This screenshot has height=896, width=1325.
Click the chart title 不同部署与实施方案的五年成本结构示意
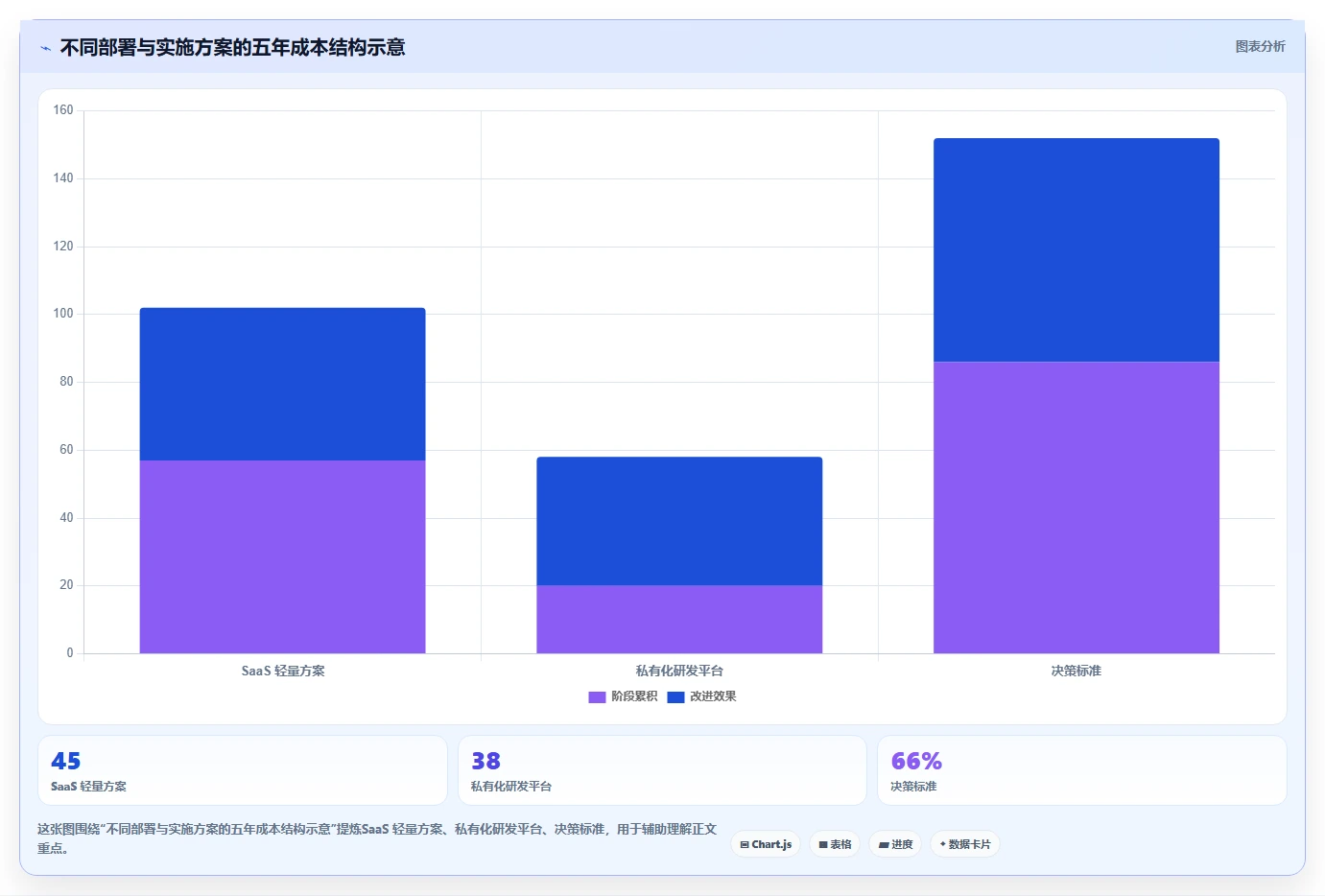tap(232, 47)
